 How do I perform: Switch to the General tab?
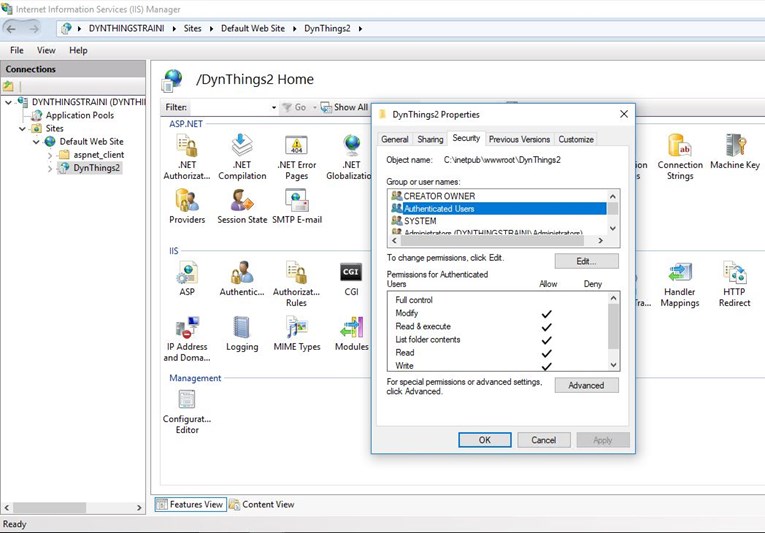pos(395,140)
